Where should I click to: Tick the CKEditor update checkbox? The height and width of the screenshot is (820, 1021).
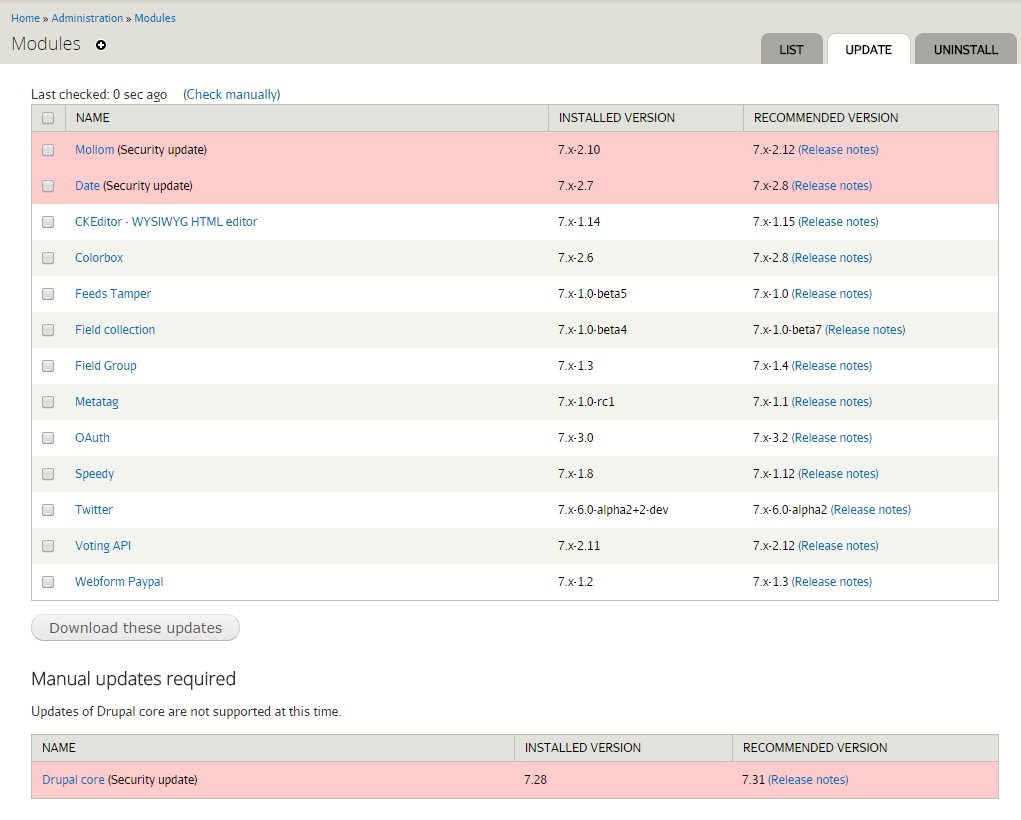pyautogui.click(x=48, y=222)
